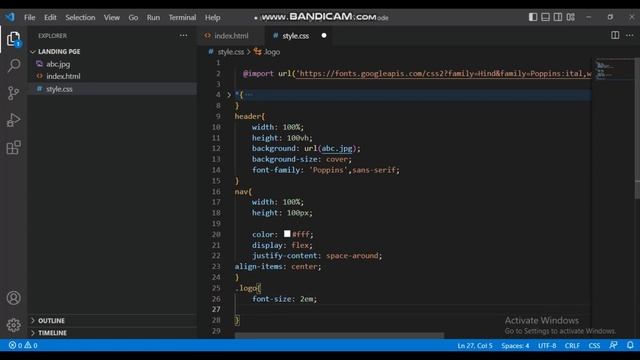The height and width of the screenshot is (360, 640).
Task: Change encoding via UTF-8 status item
Action: pyautogui.click(x=547, y=345)
